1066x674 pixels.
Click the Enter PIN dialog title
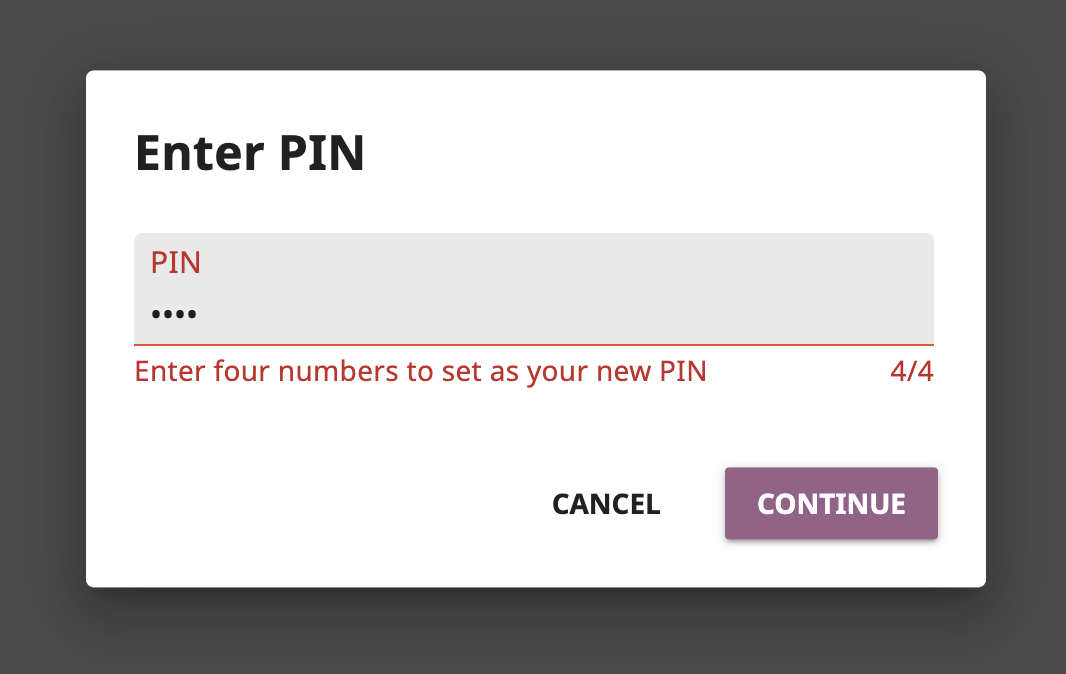(x=249, y=153)
